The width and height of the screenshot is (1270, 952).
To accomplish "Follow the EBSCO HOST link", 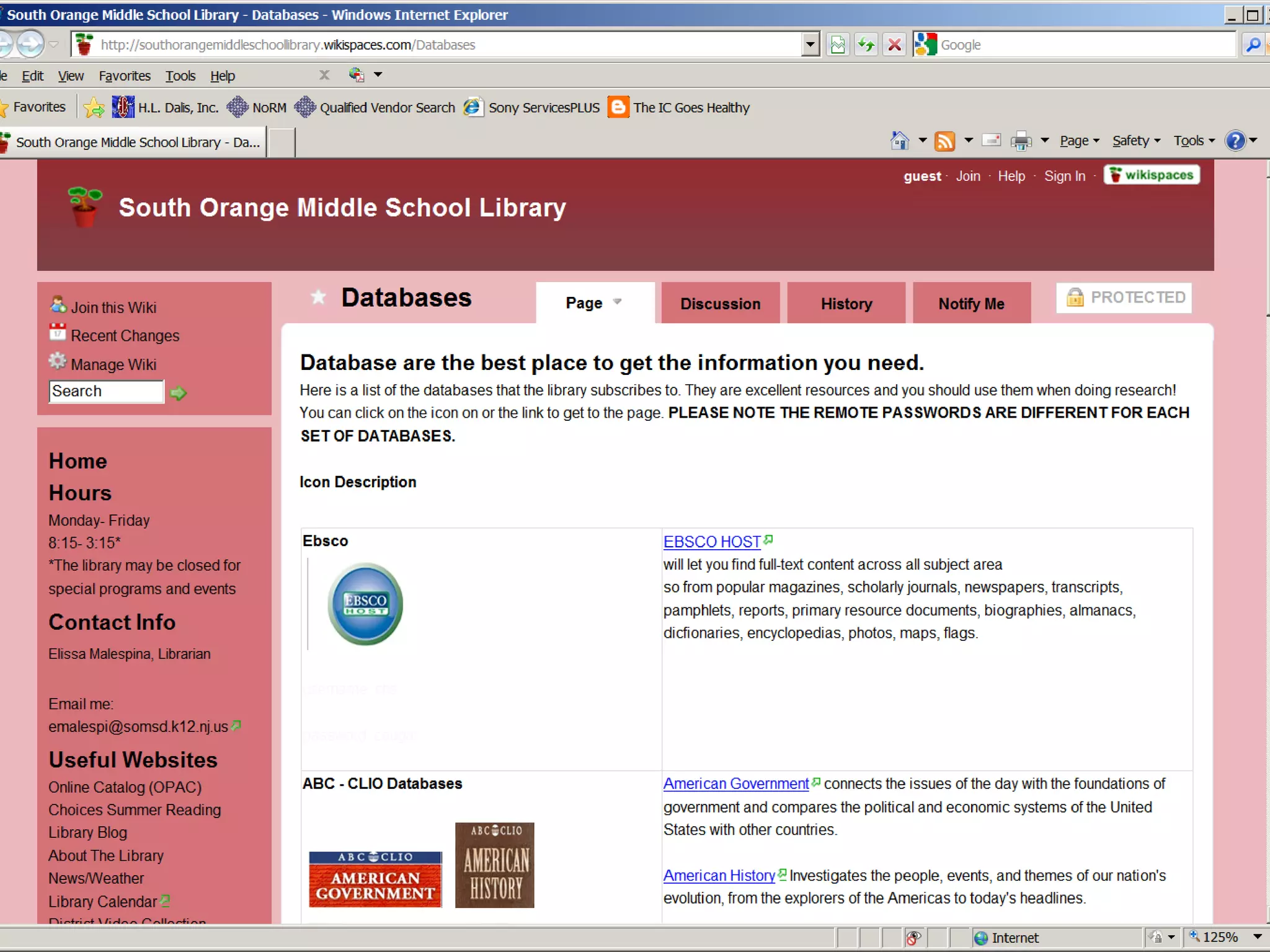I will coord(711,542).
